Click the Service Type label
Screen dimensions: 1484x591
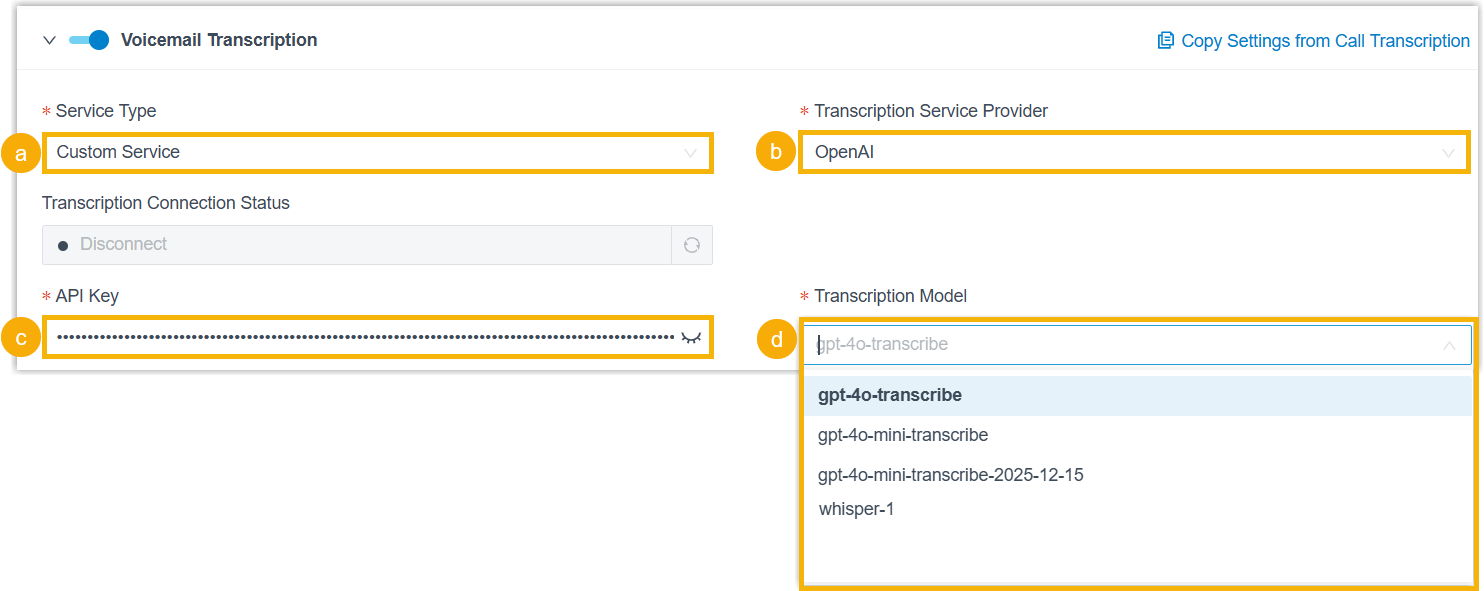(x=106, y=111)
